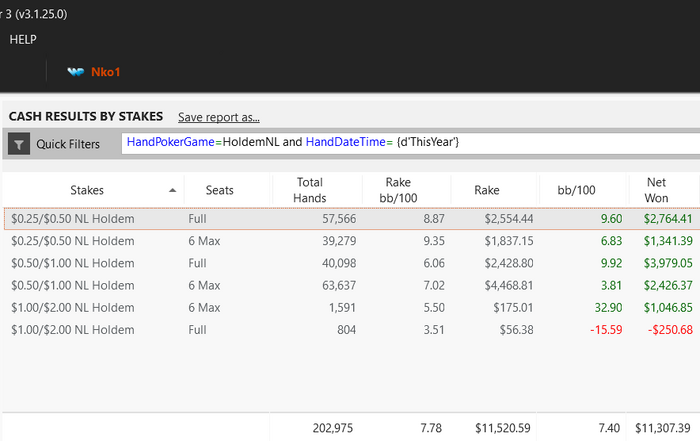Click the Quick Filters funnel icon

coord(19,144)
